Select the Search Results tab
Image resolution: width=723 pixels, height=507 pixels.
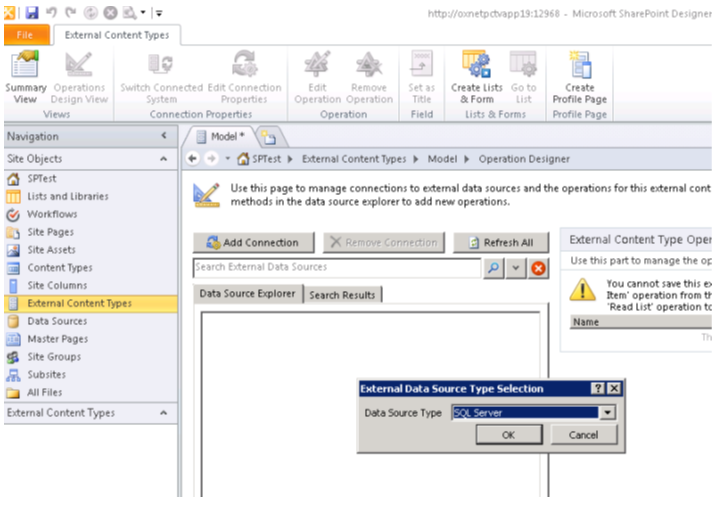(342, 295)
